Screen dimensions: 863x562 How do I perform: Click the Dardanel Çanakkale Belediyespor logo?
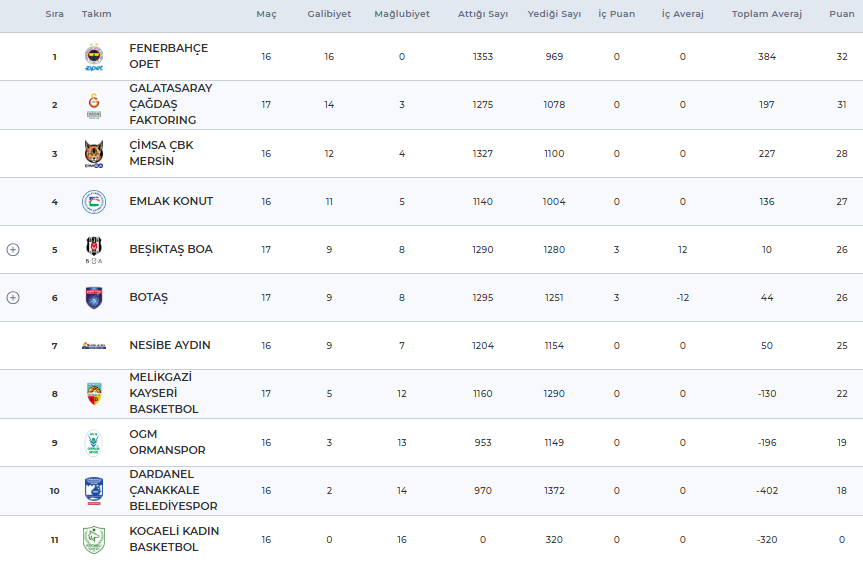tap(94, 491)
